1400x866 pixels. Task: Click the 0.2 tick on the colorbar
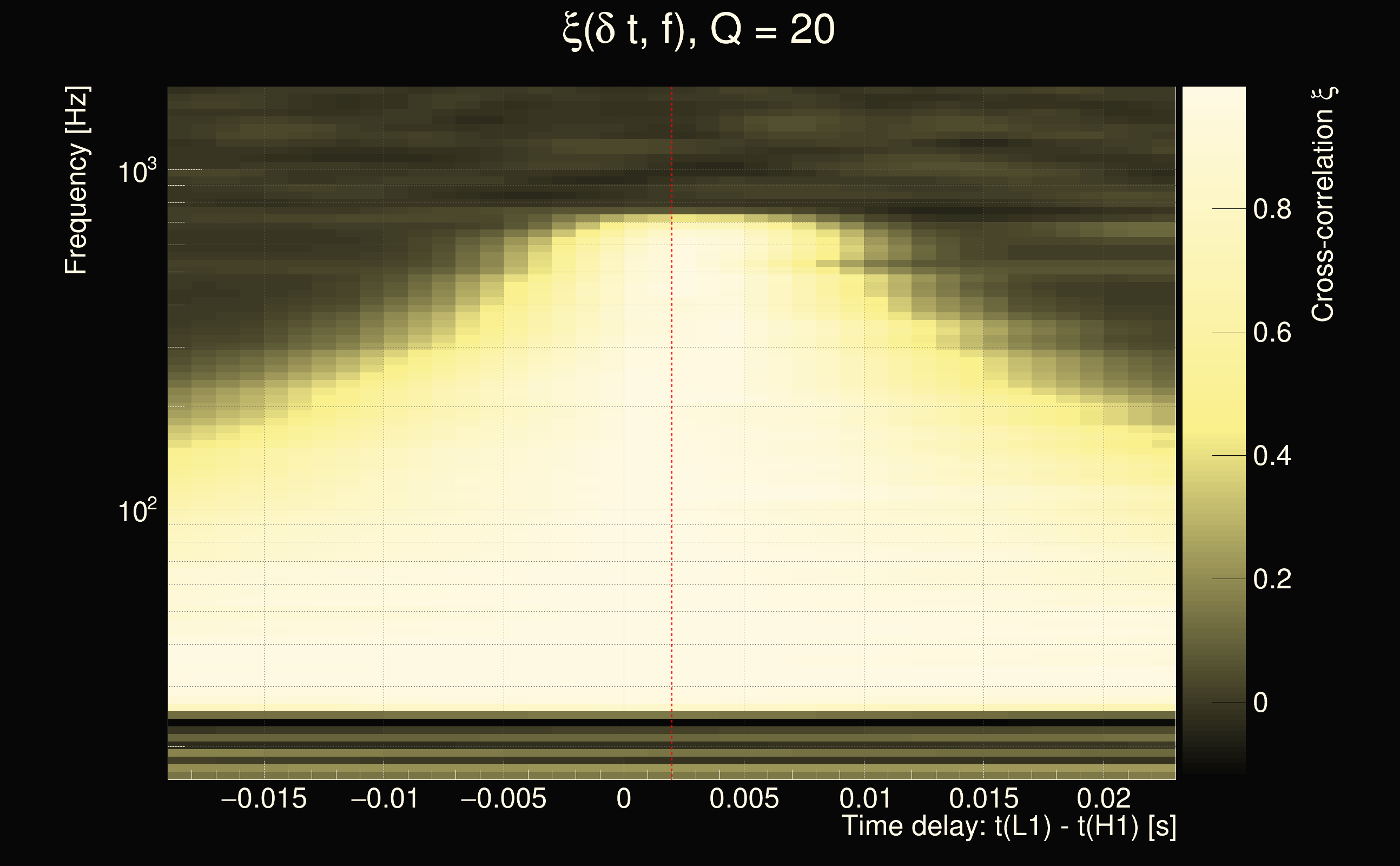[1272, 580]
